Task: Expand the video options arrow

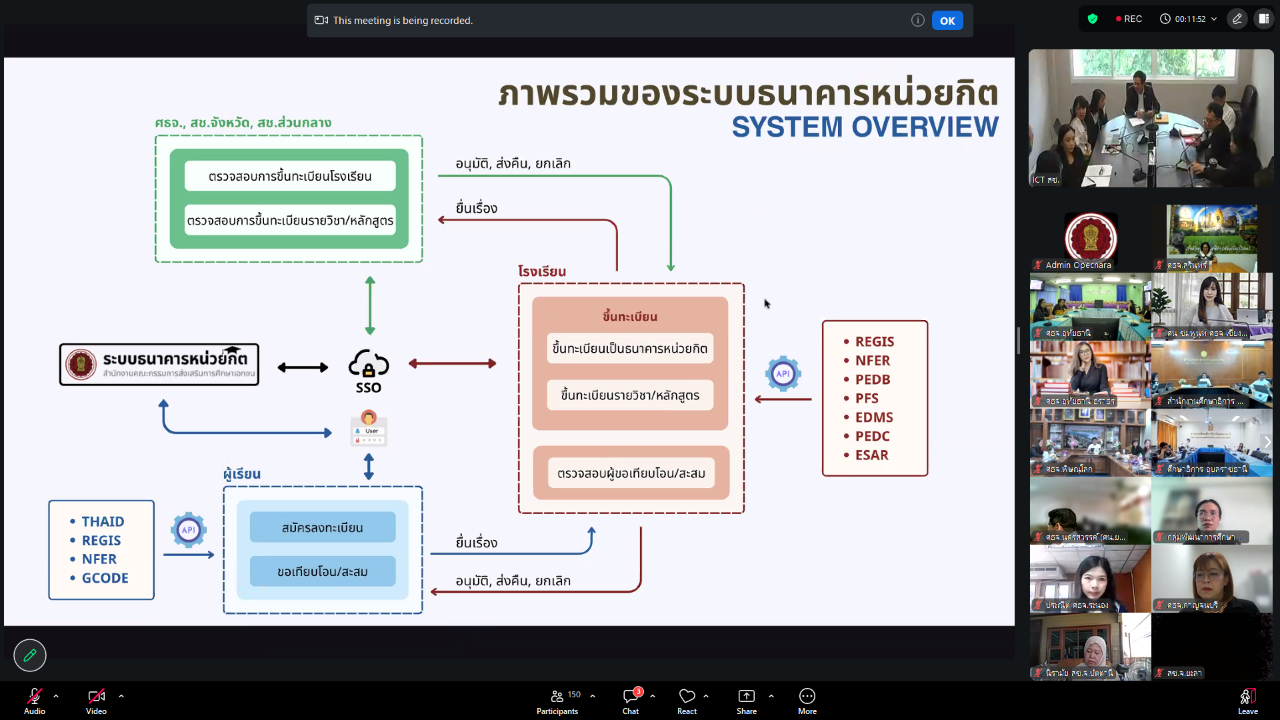Action: (x=121, y=696)
